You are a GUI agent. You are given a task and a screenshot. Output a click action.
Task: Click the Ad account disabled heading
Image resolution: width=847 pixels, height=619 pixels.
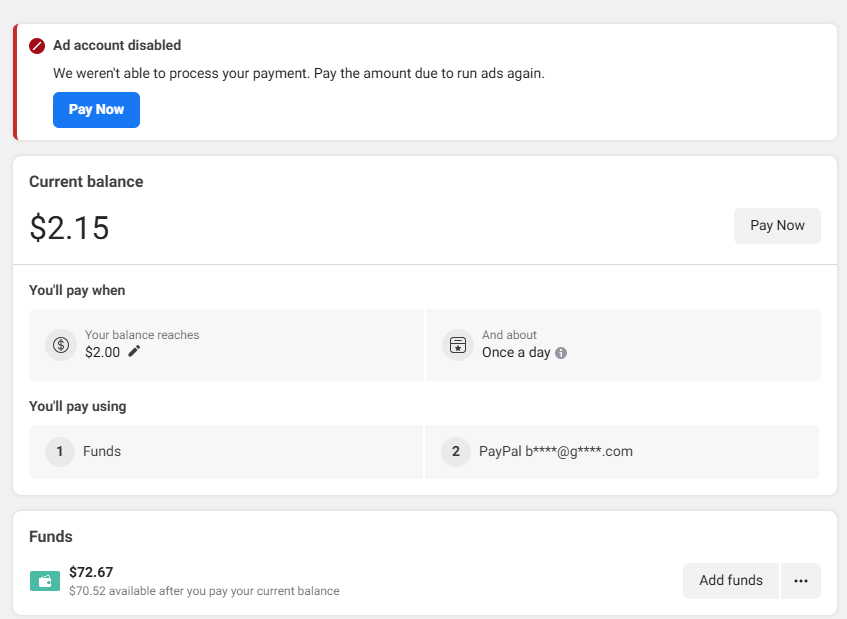(117, 46)
